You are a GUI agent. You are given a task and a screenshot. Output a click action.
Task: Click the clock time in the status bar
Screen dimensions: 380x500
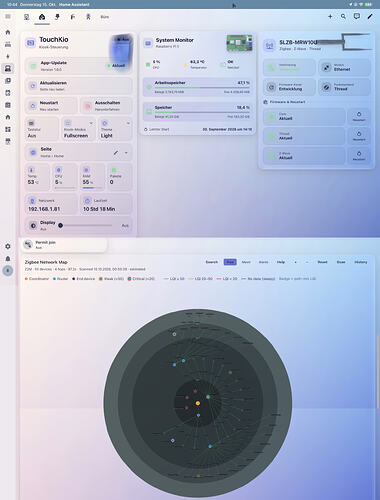[x=12, y=5]
